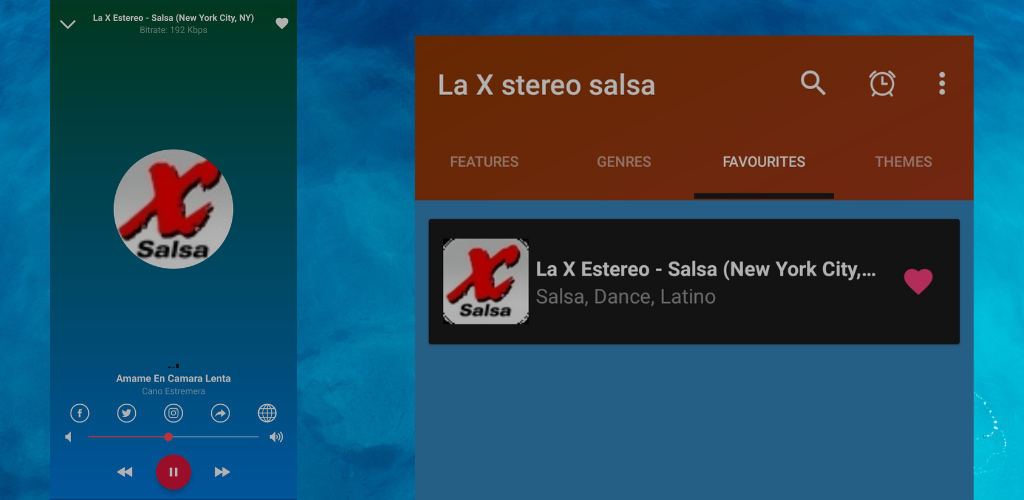The image size is (1024, 500).
Task: Open the three-dot overflow menu
Action: [942, 84]
